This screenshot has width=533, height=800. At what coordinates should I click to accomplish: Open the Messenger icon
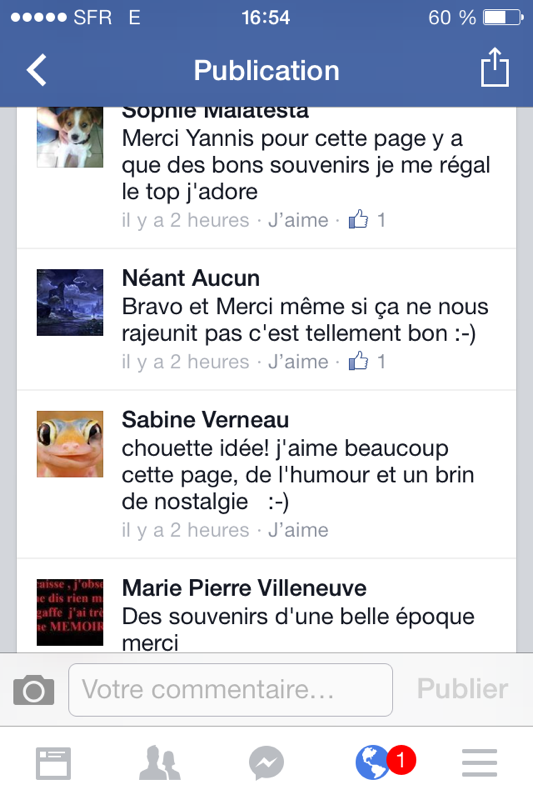coord(266,763)
